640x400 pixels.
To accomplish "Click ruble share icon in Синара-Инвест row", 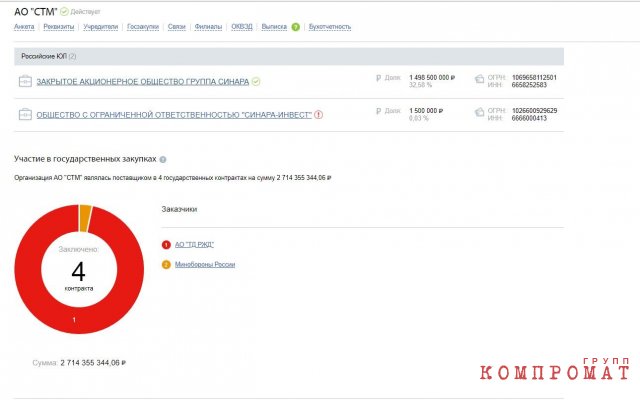I will (378, 111).
